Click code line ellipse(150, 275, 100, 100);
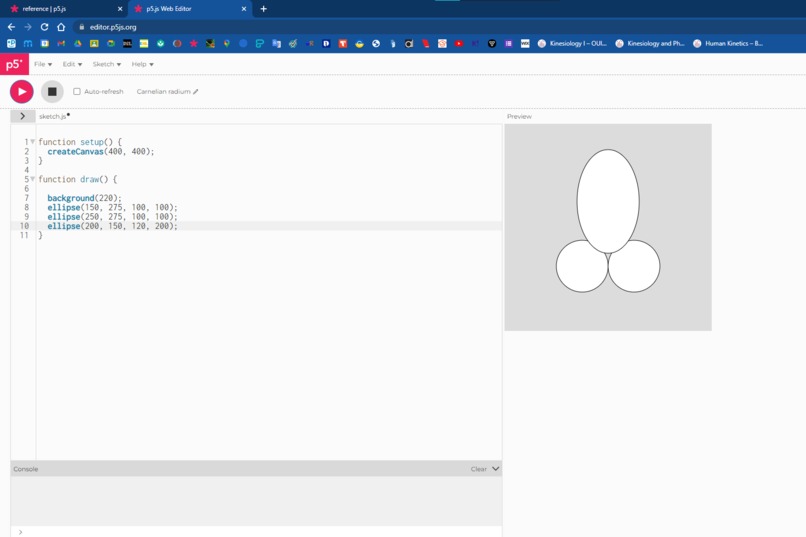The image size is (806, 537). pyautogui.click(x=112, y=207)
